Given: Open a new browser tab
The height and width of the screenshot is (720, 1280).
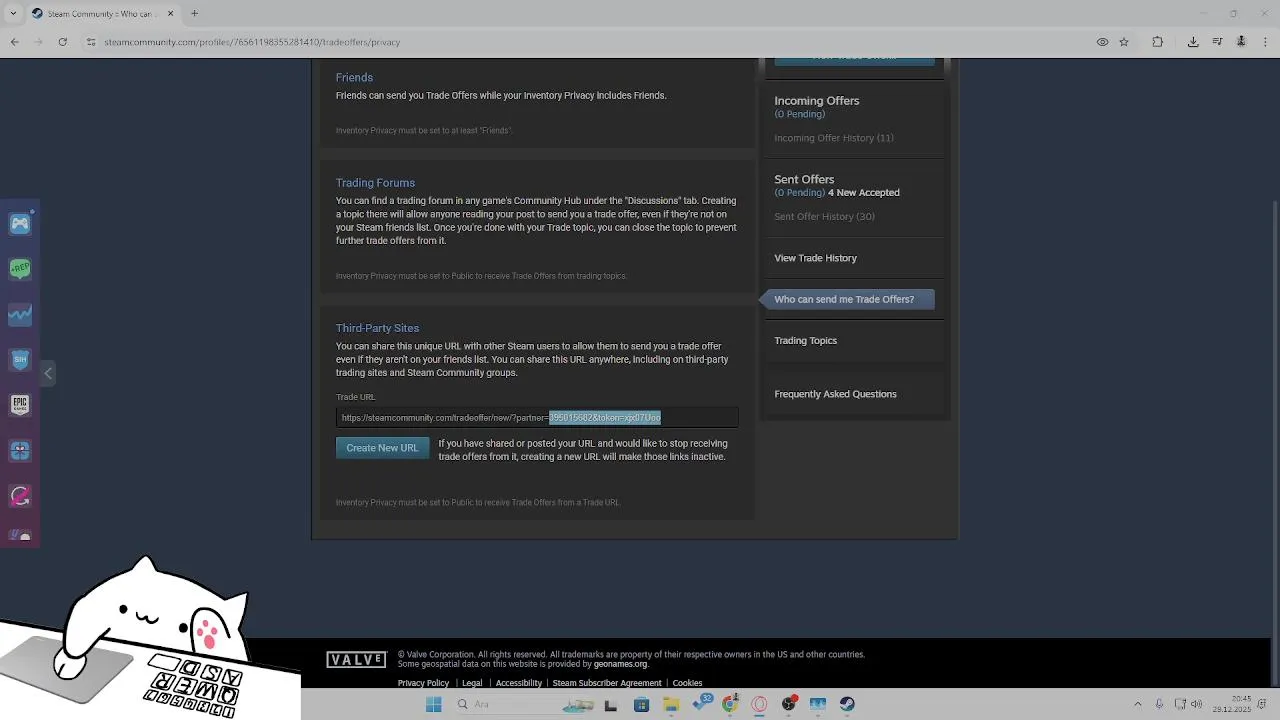Looking at the screenshot, I should (194, 14).
